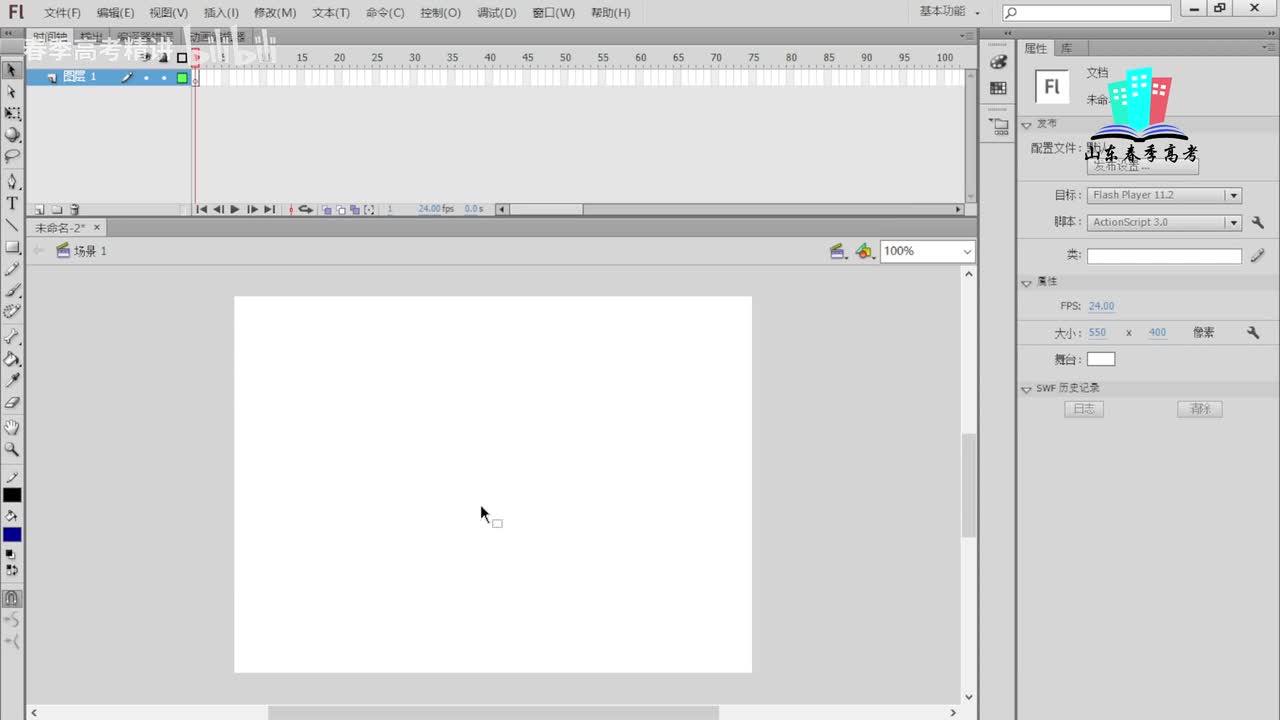Toggle lock all layers header icon
1280x720 pixels.
[164, 57]
